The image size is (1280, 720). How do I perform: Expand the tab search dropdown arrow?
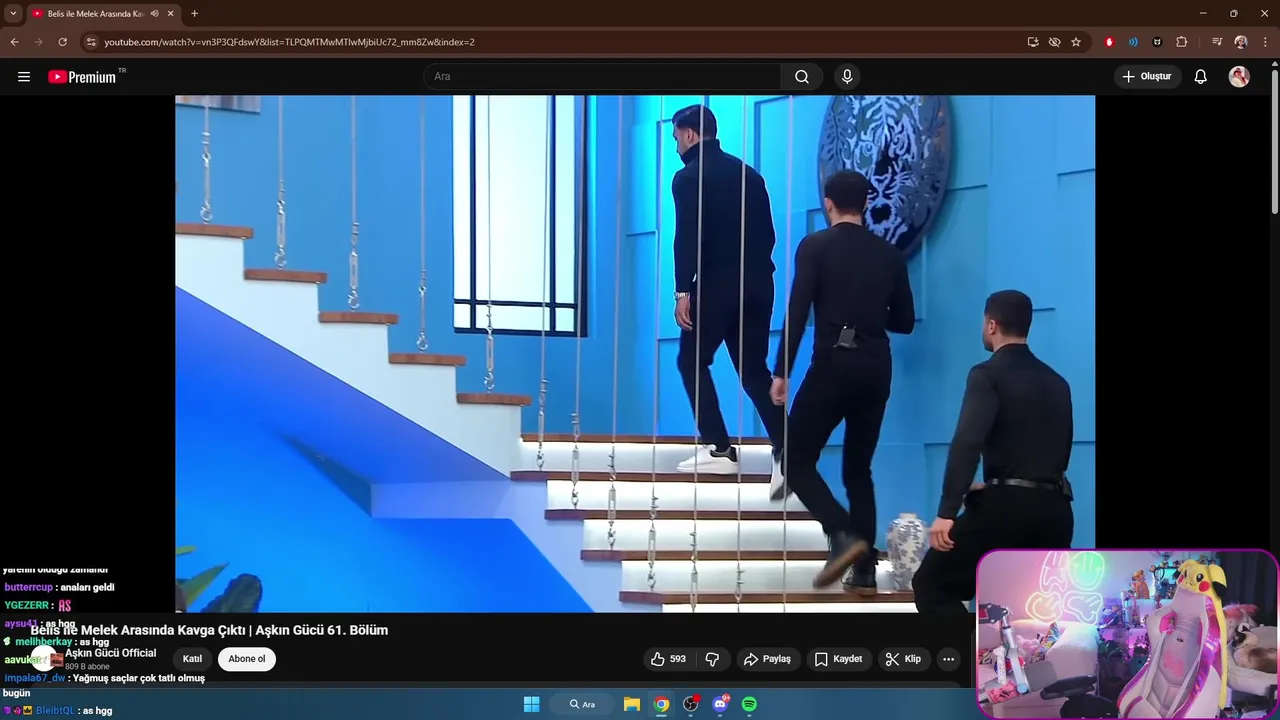tap(14, 14)
